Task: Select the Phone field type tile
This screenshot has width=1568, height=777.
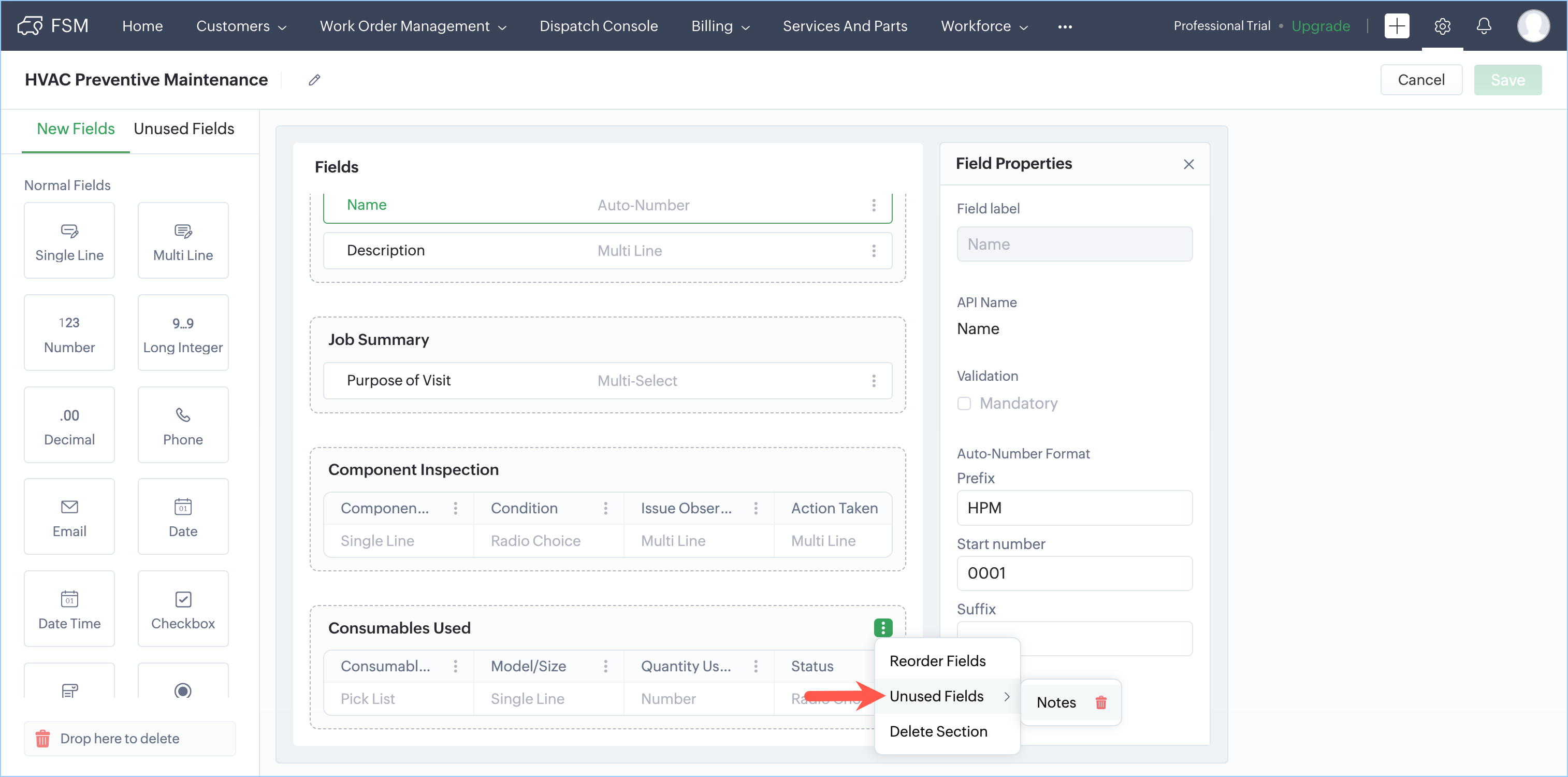Action: tap(183, 424)
